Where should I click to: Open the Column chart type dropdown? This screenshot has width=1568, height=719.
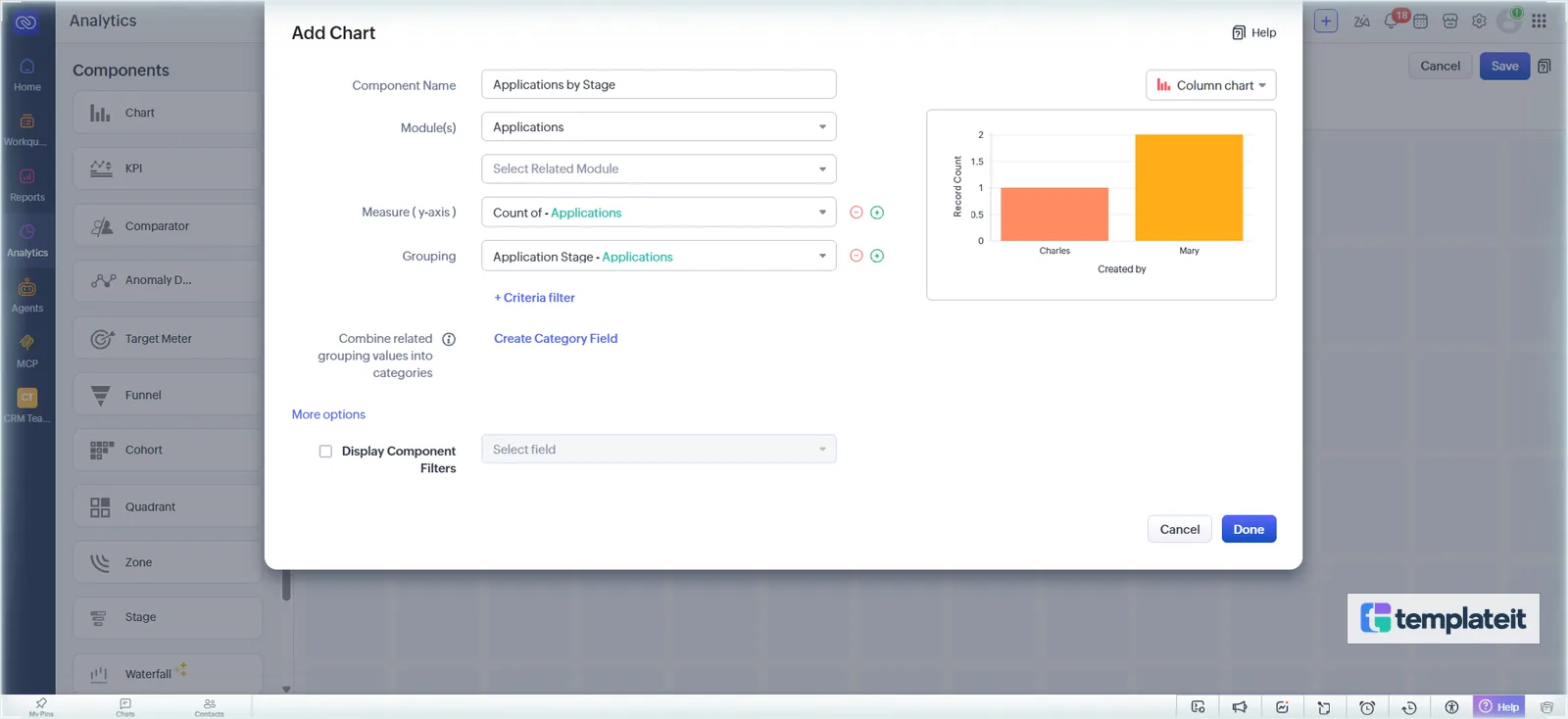pyautogui.click(x=1211, y=85)
